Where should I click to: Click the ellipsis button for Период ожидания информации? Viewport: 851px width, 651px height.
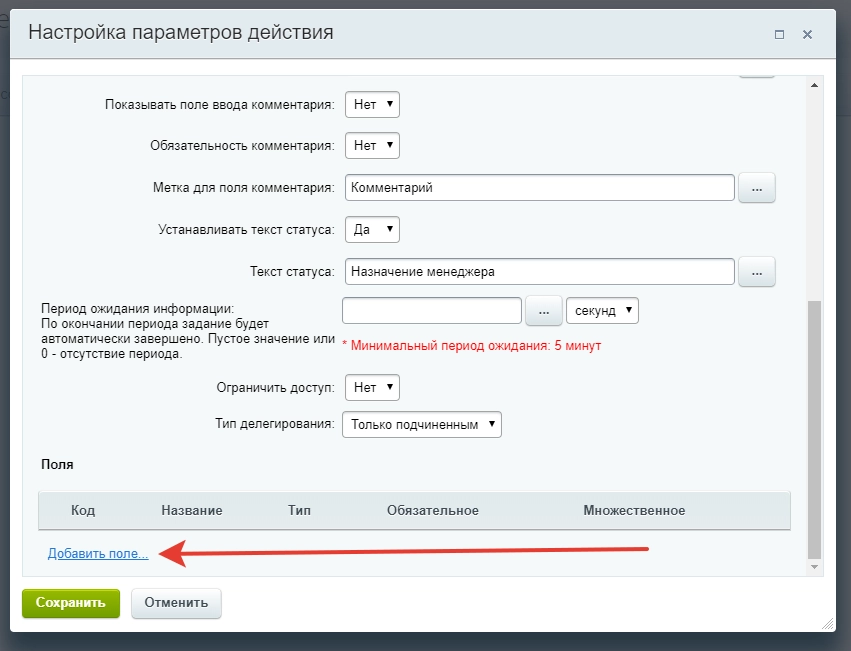click(x=543, y=310)
